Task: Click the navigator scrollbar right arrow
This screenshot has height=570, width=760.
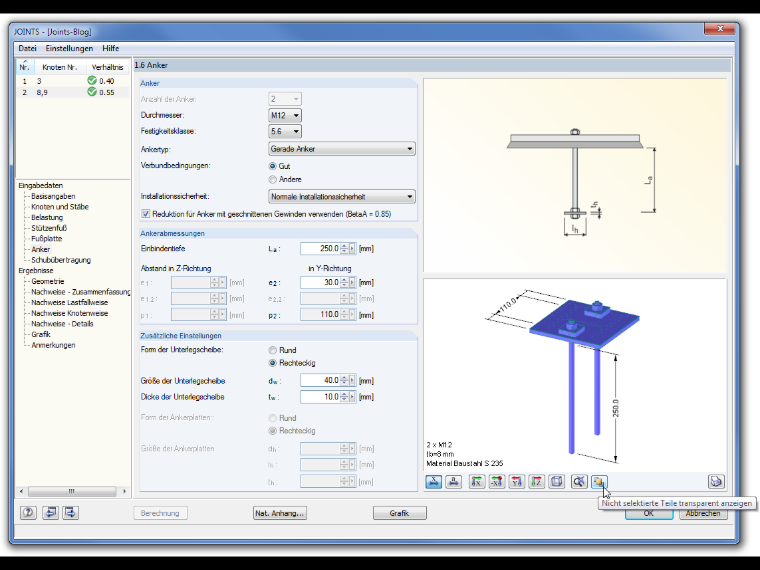Action: 125,491
